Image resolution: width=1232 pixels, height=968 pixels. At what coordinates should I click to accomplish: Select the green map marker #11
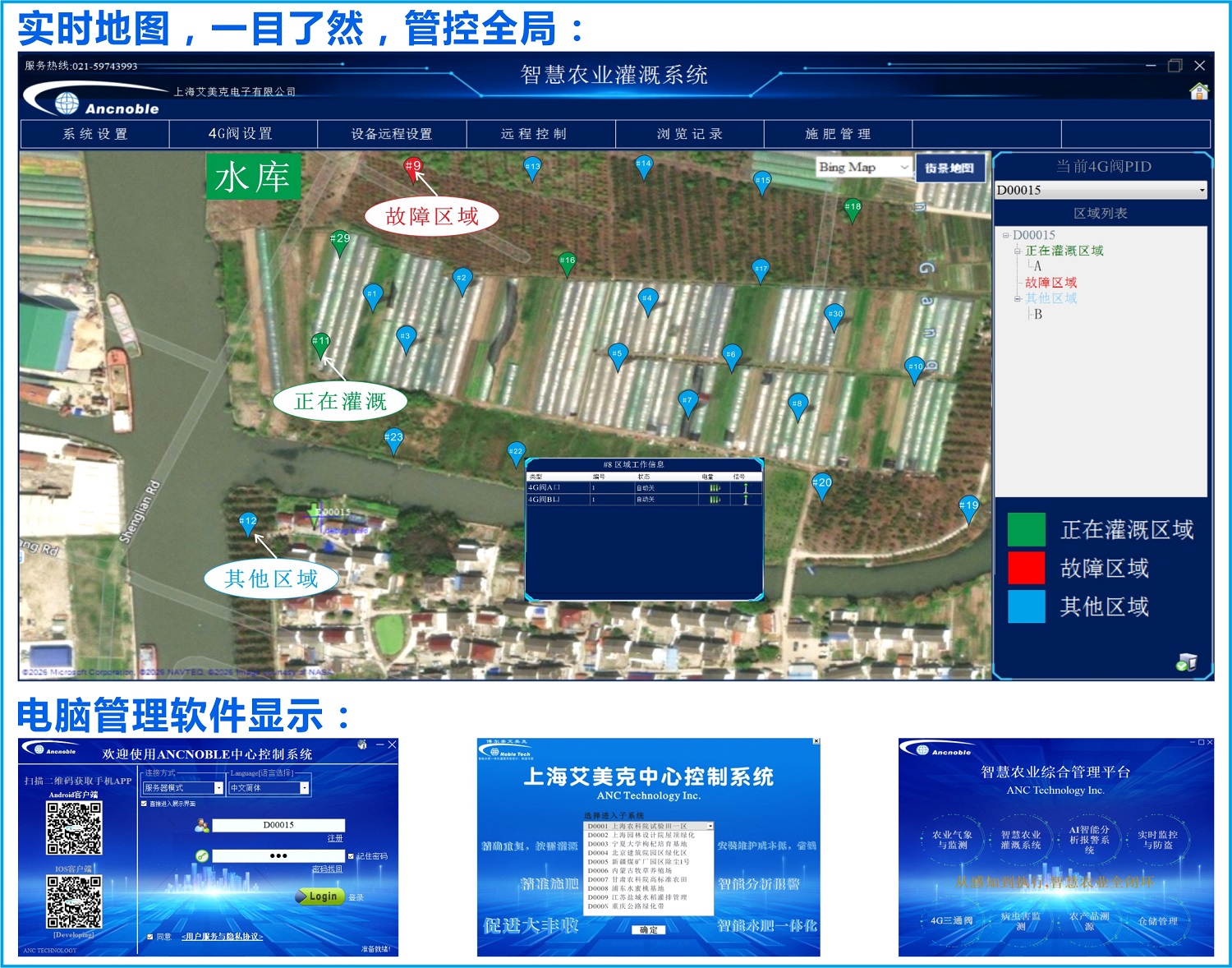321,345
